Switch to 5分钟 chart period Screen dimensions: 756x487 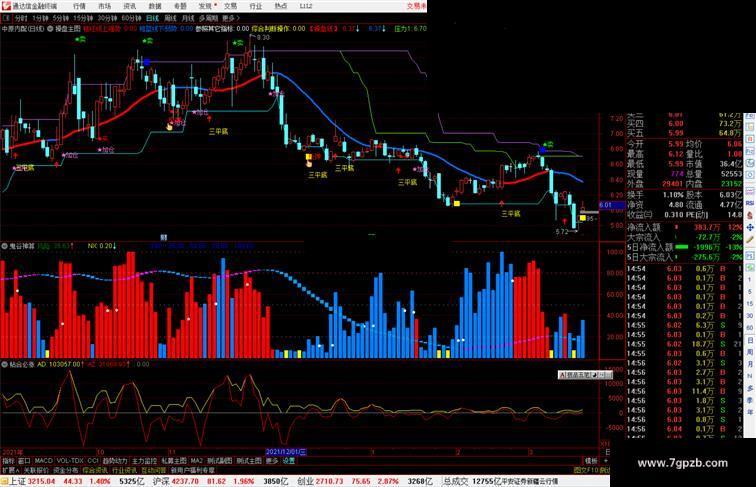(61, 18)
